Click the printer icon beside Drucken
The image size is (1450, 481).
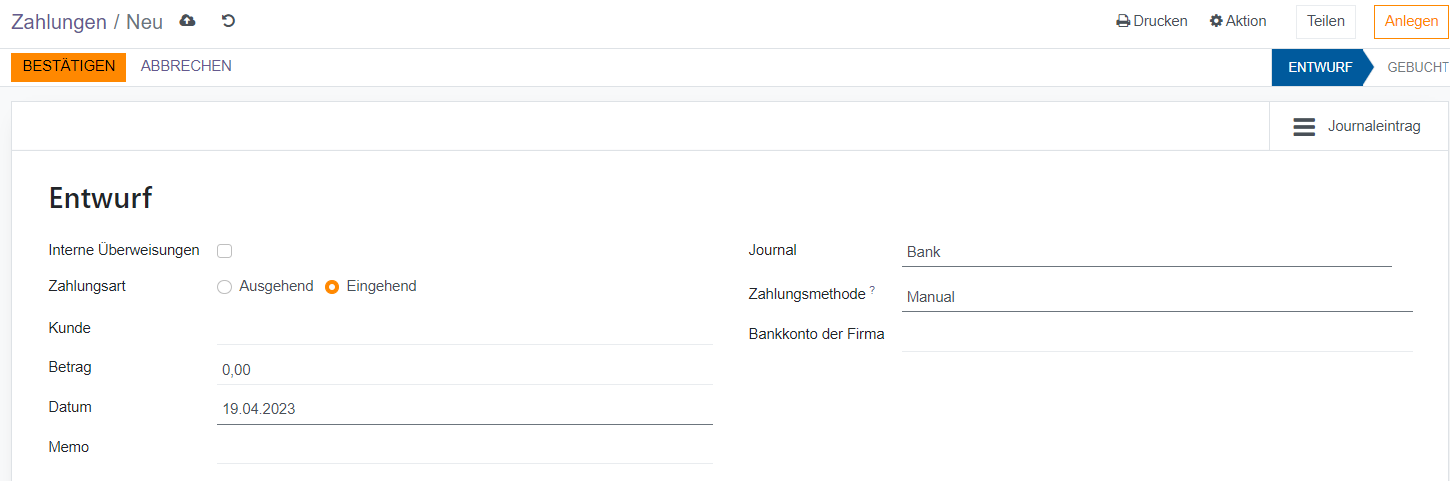[x=1123, y=21]
